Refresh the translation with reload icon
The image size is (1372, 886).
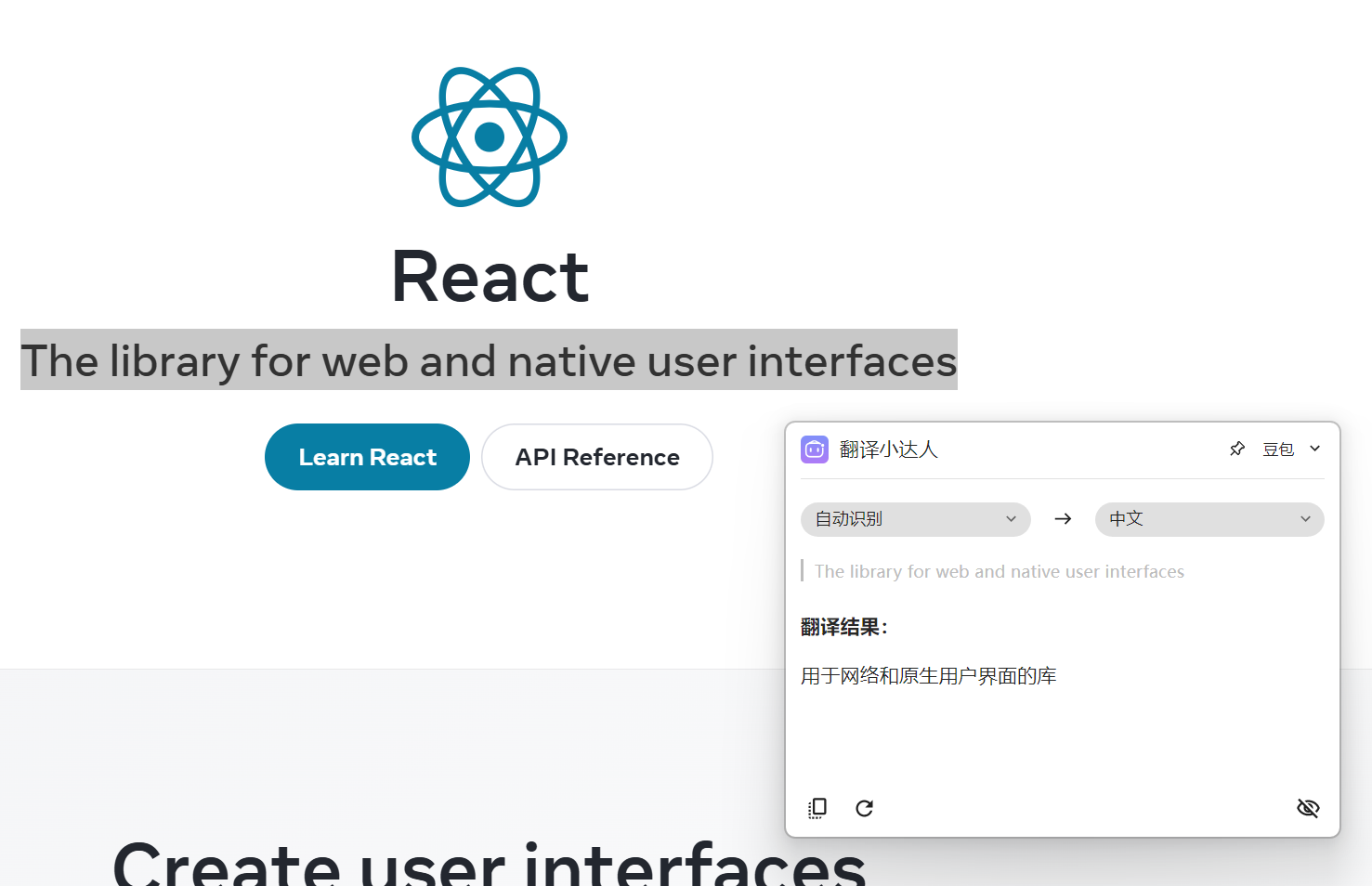pos(864,808)
